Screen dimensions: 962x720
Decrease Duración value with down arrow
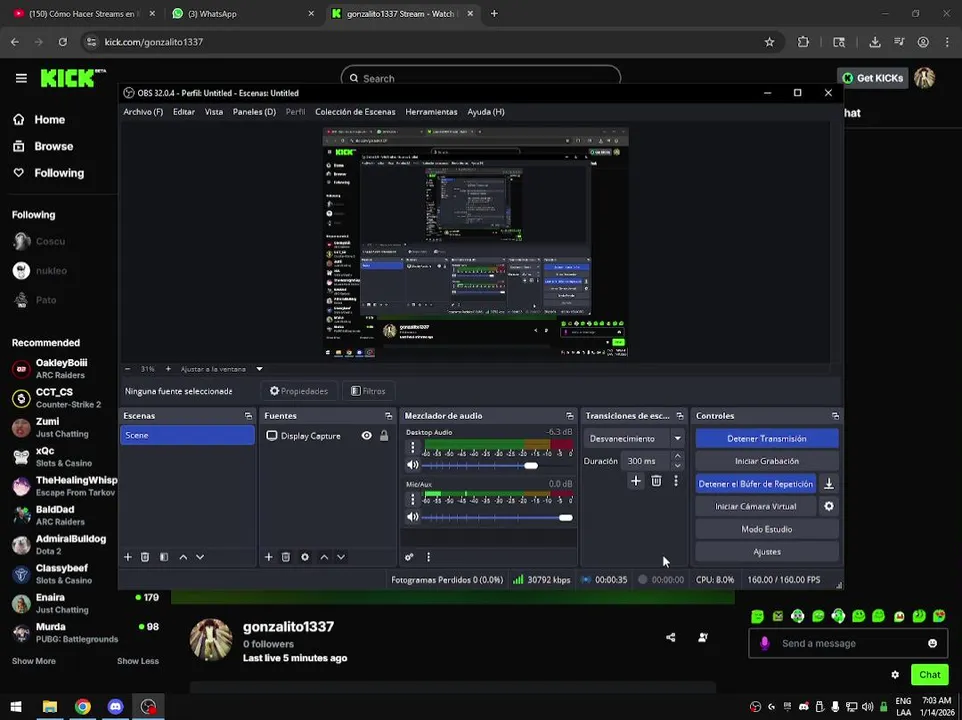[x=677, y=465]
